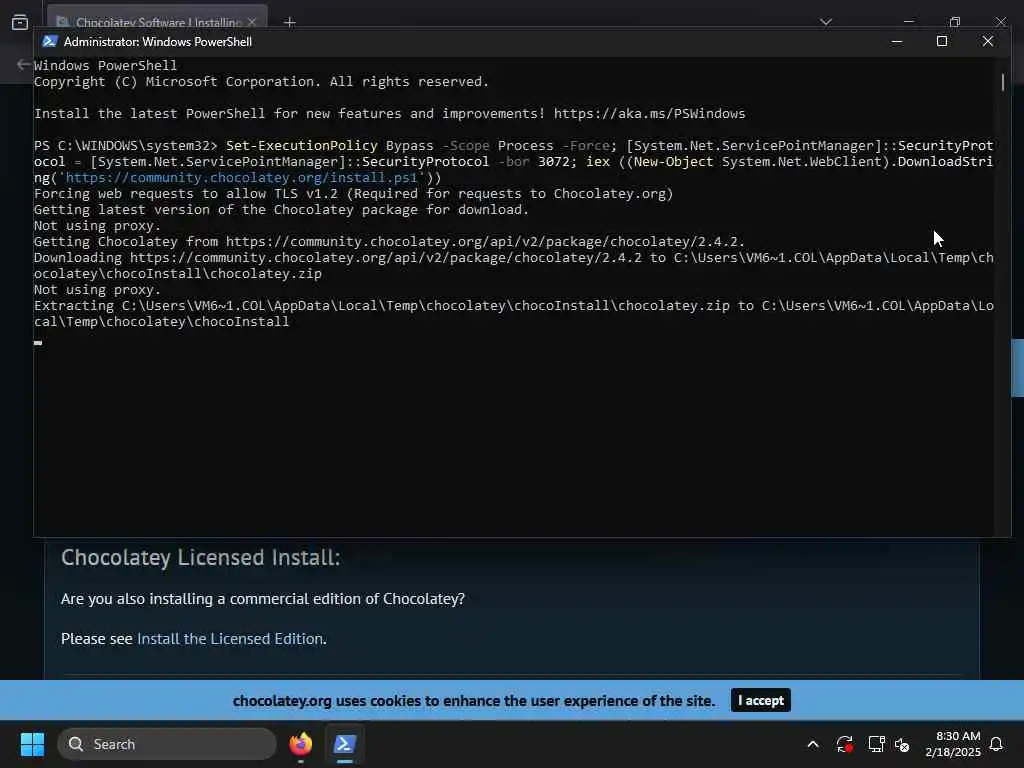Click 'Not using proxy.' first output line
The image size is (1024, 768).
(x=97, y=226)
